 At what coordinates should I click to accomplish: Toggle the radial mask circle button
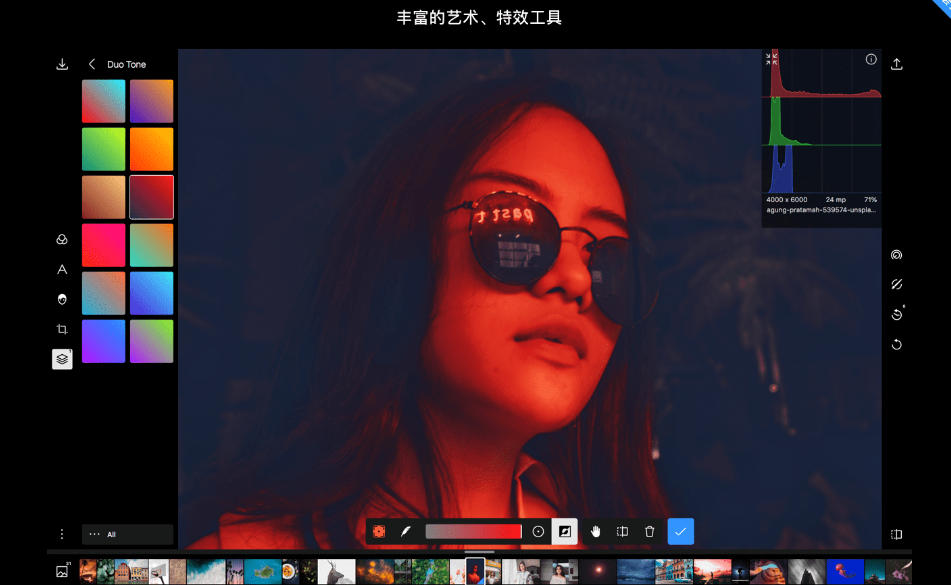(x=538, y=532)
